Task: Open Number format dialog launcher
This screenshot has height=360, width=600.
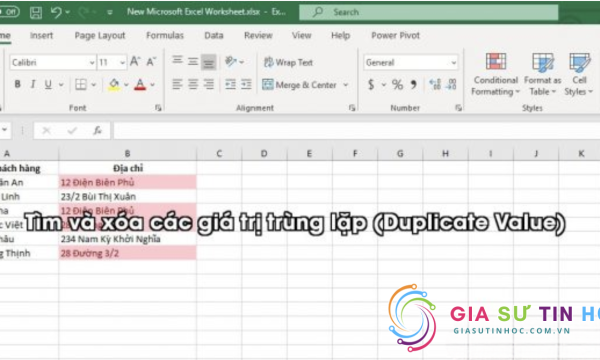Action: (458, 108)
